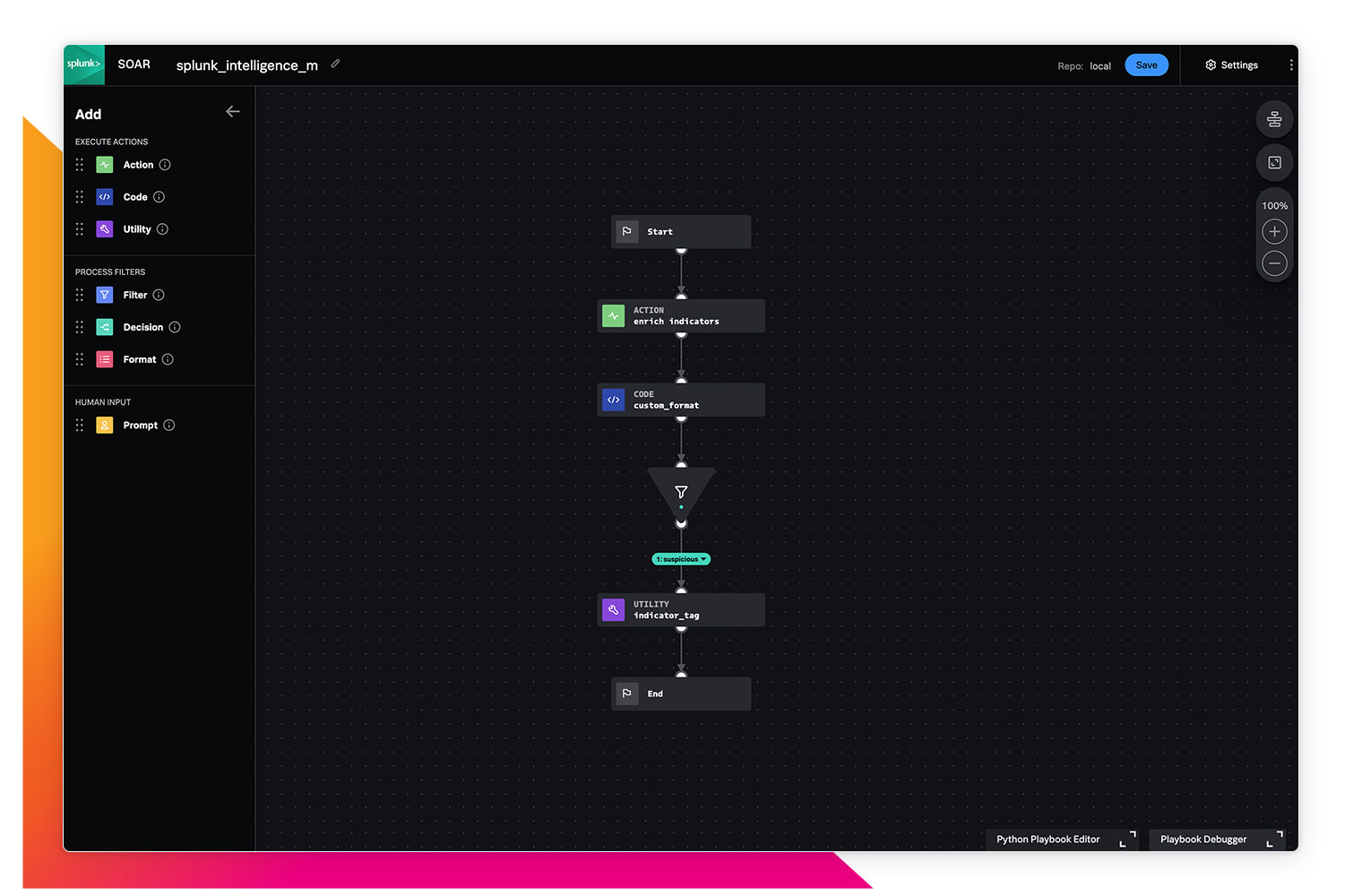Viewport: 1362px width, 896px height.
Task: Select the Filter block icon in sidebar
Action: tap(105, 295)
